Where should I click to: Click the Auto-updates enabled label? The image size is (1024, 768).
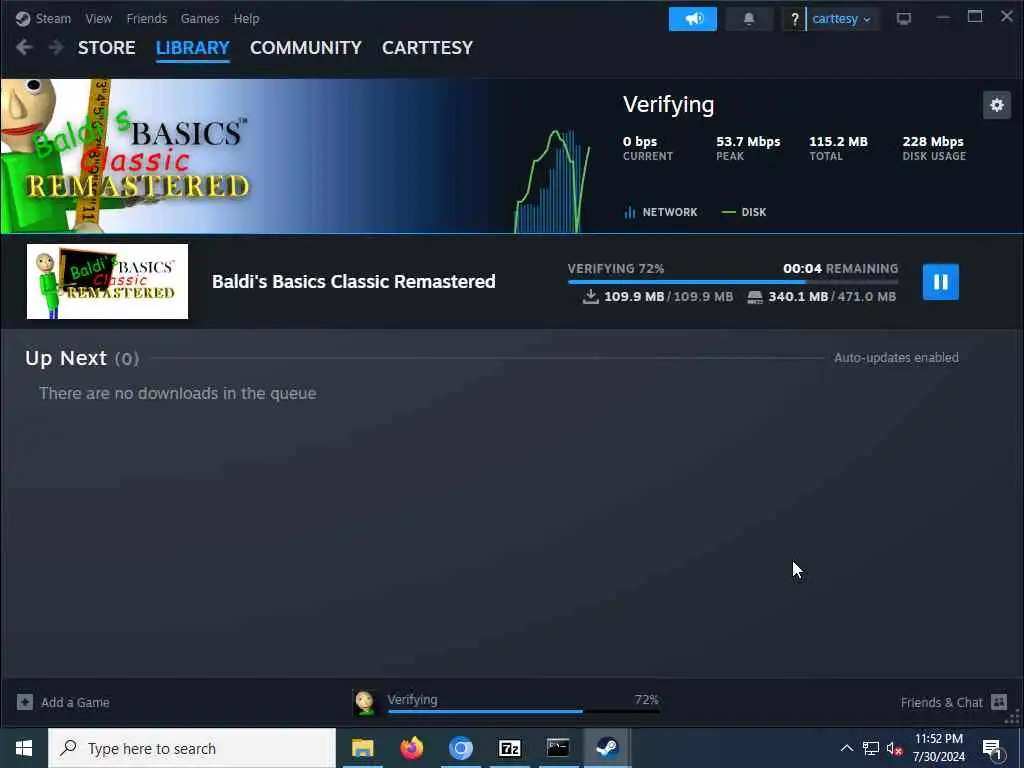point(896,358)
